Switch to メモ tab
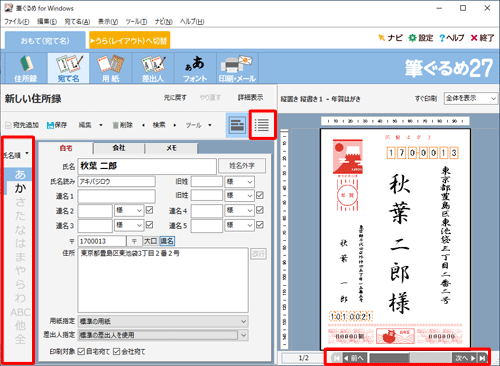This screenshot has height=366, width=500. click(171, 148)
